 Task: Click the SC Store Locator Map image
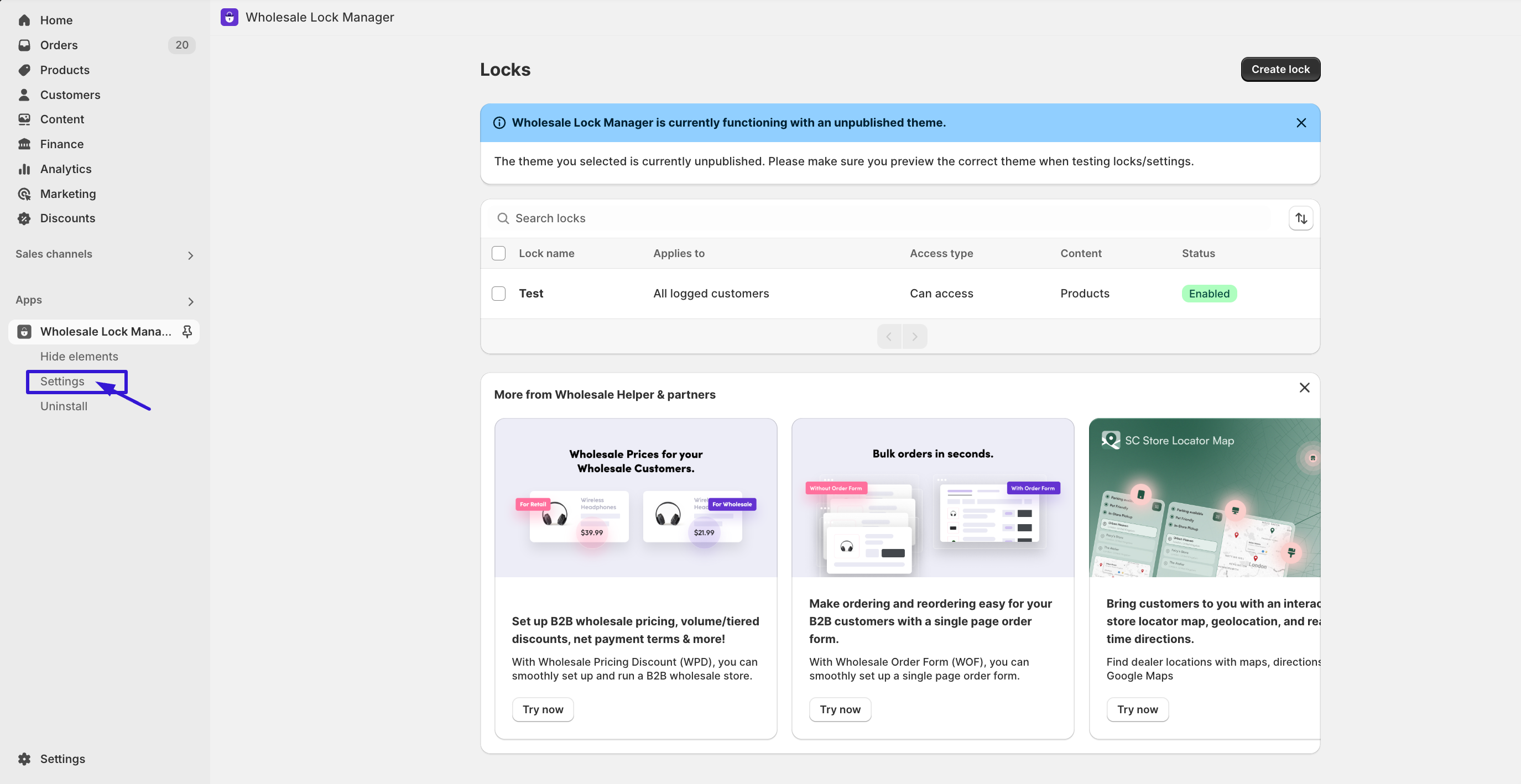1205,498
